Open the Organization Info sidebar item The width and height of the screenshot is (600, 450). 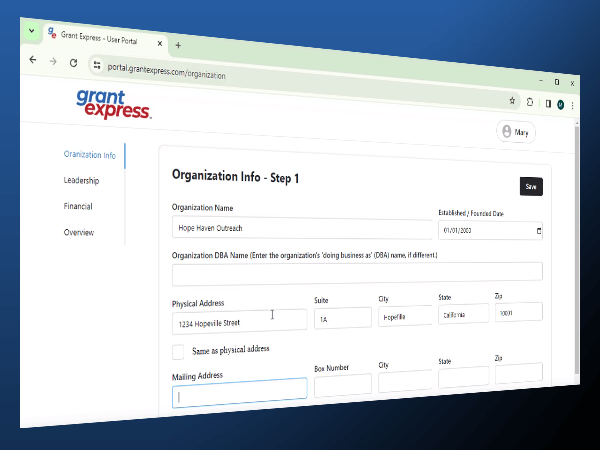pyautogui.click(x=90, y=155)
